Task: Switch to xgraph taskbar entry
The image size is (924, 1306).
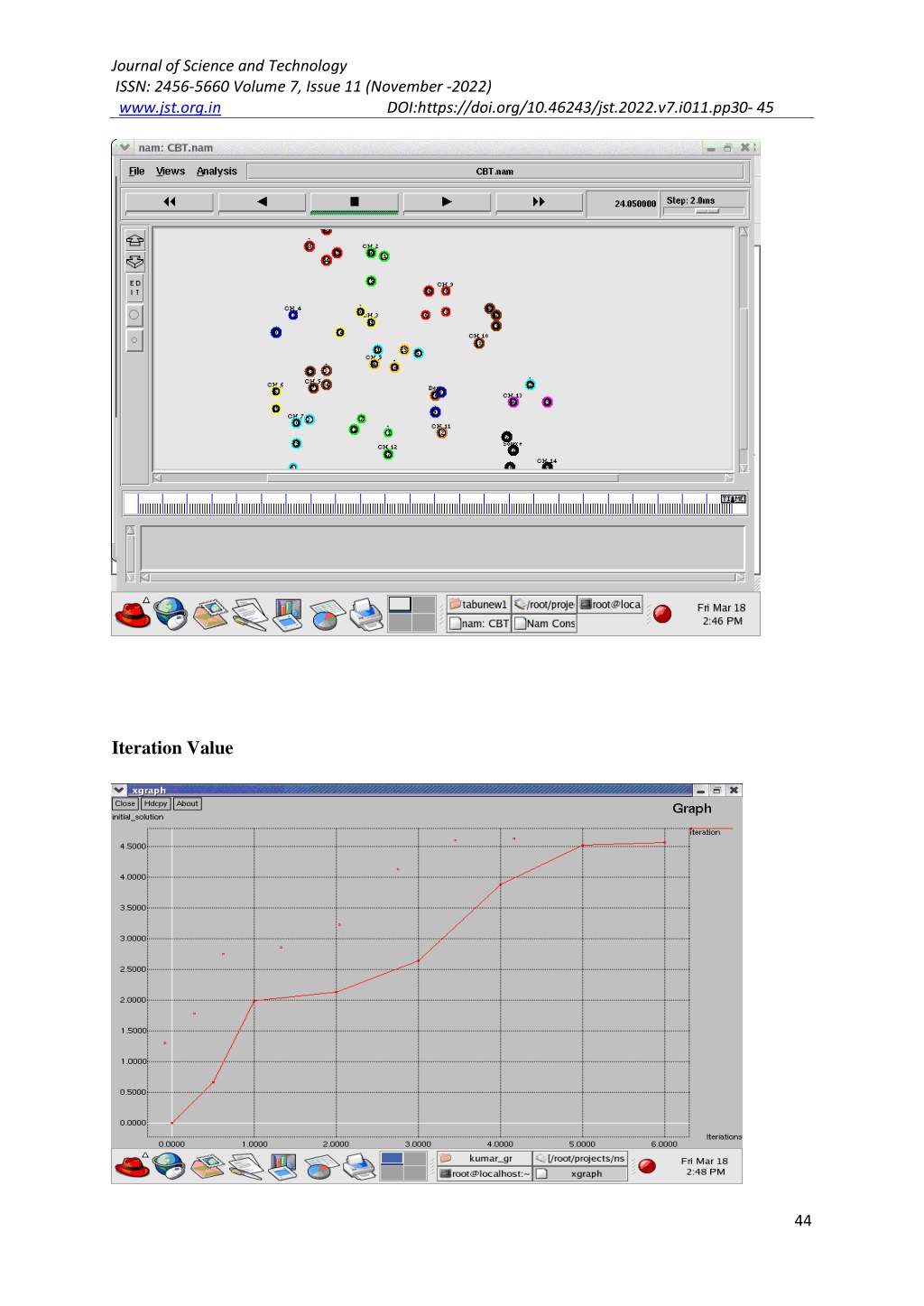Action: pos(580,1174)
